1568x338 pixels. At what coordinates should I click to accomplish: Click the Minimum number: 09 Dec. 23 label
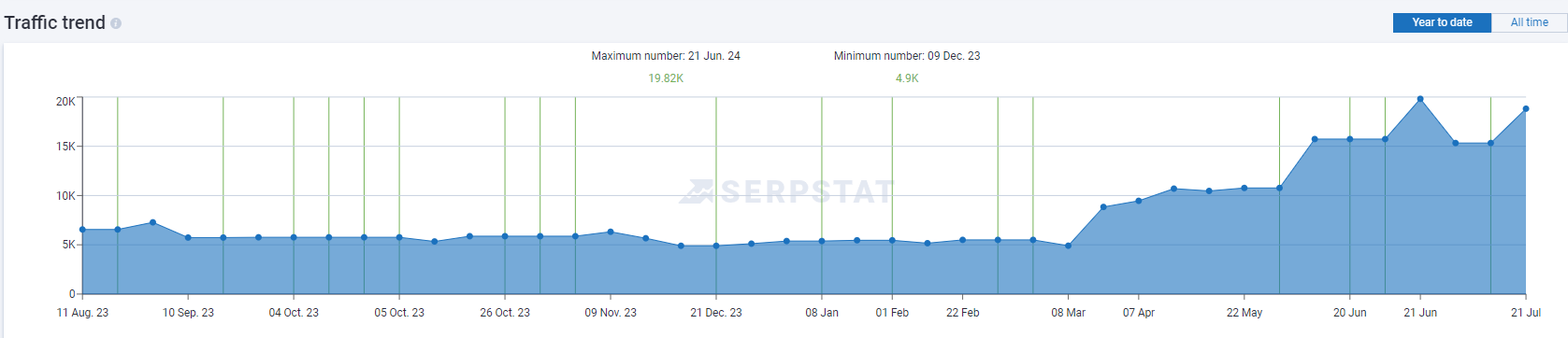[x=907, y=56]
